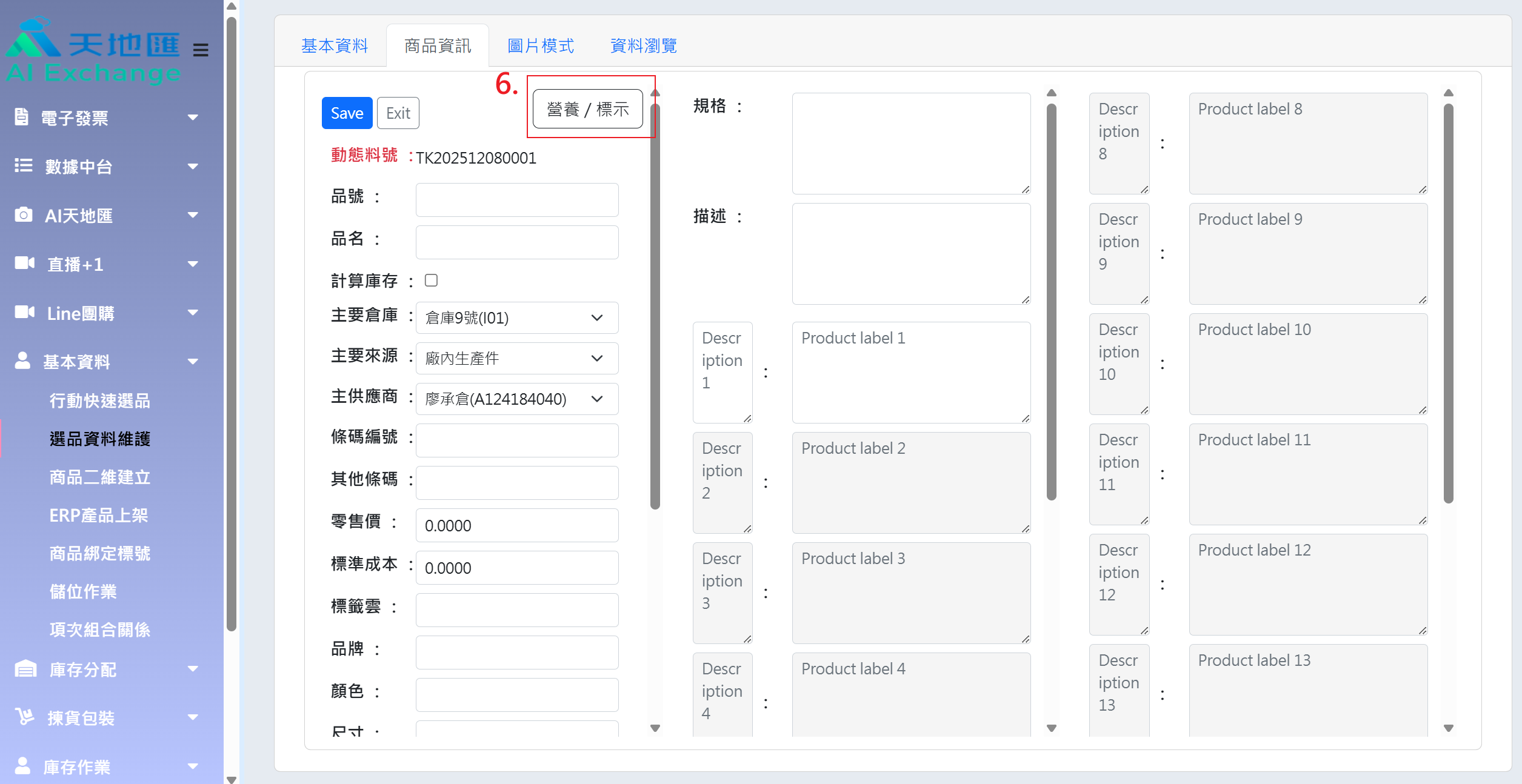Click the Line團購 video camera icon
This screenshot has height=784, width=1522.
(24, 312)
